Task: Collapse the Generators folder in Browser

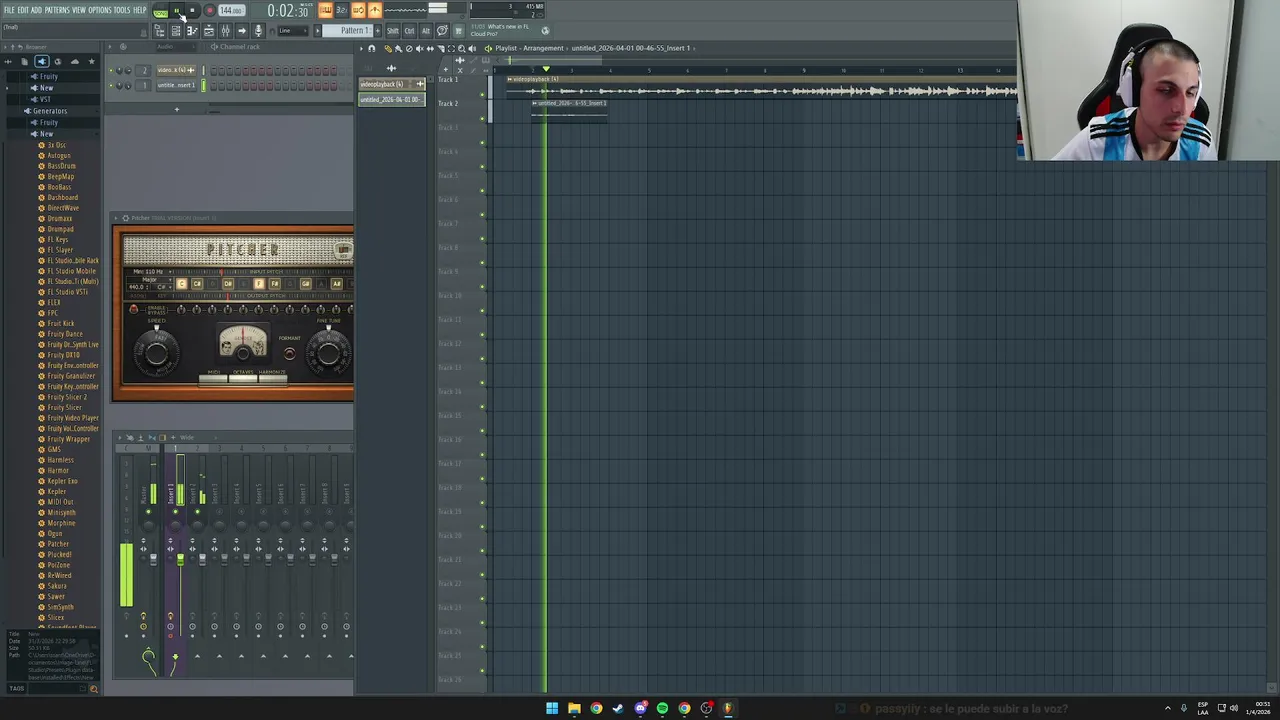Action: point(49,111)
